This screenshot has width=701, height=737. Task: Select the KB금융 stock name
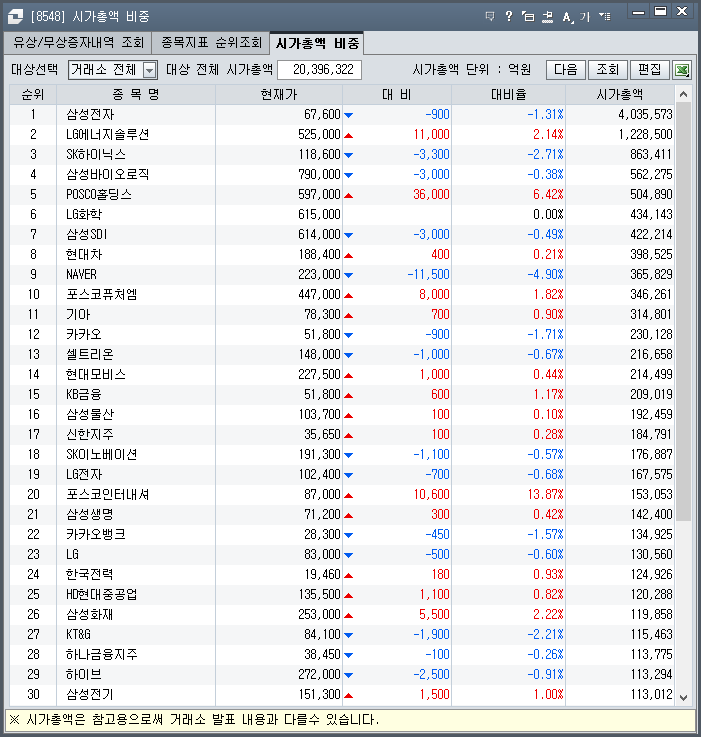(84, 394)
